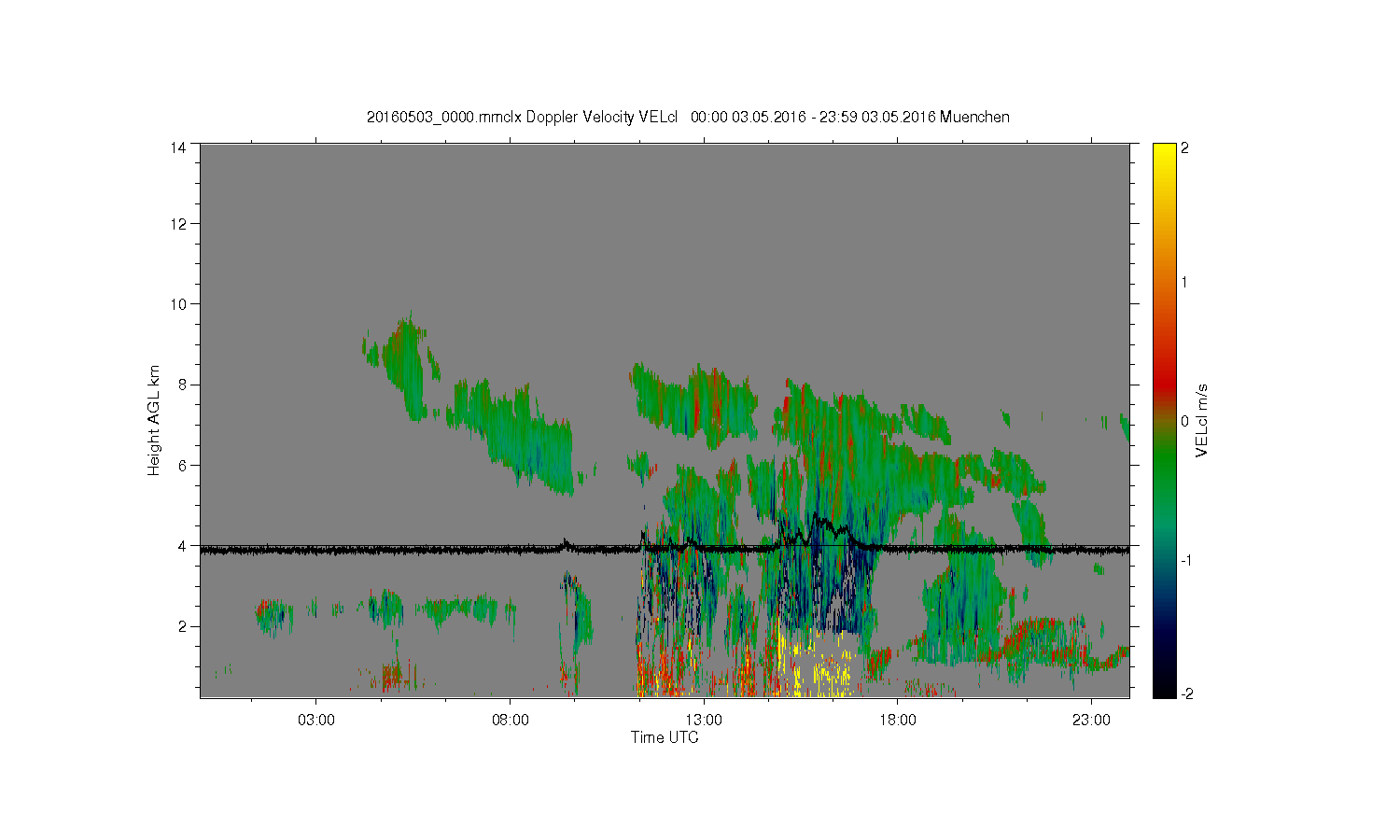Screen dimensions: 1400x840
Task: Click the colorbar value label 1
Action: [x=1184, y=282]
